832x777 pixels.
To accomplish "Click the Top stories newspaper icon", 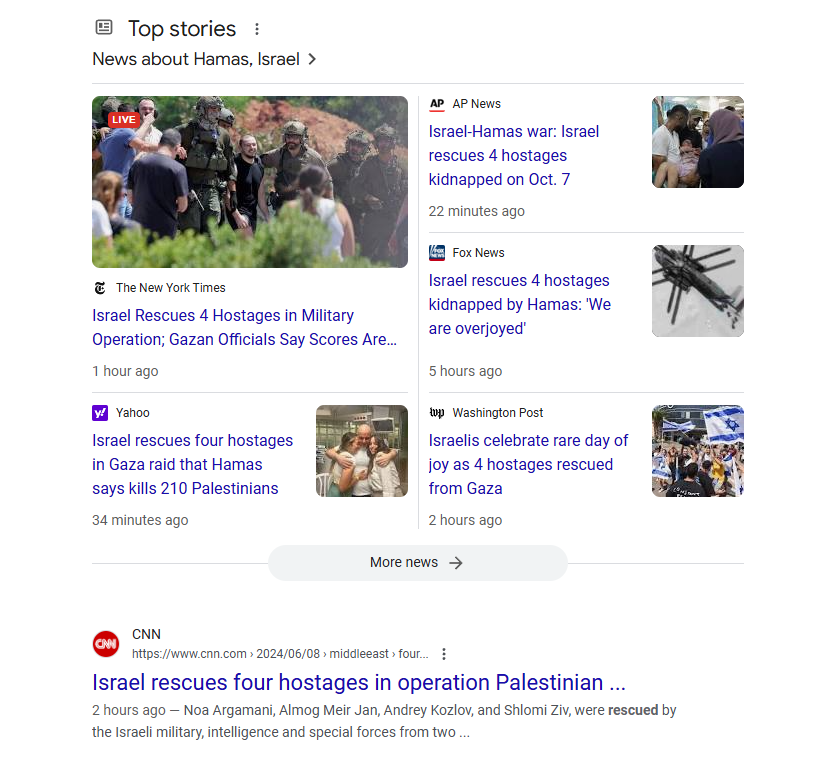I will [104, 27].
